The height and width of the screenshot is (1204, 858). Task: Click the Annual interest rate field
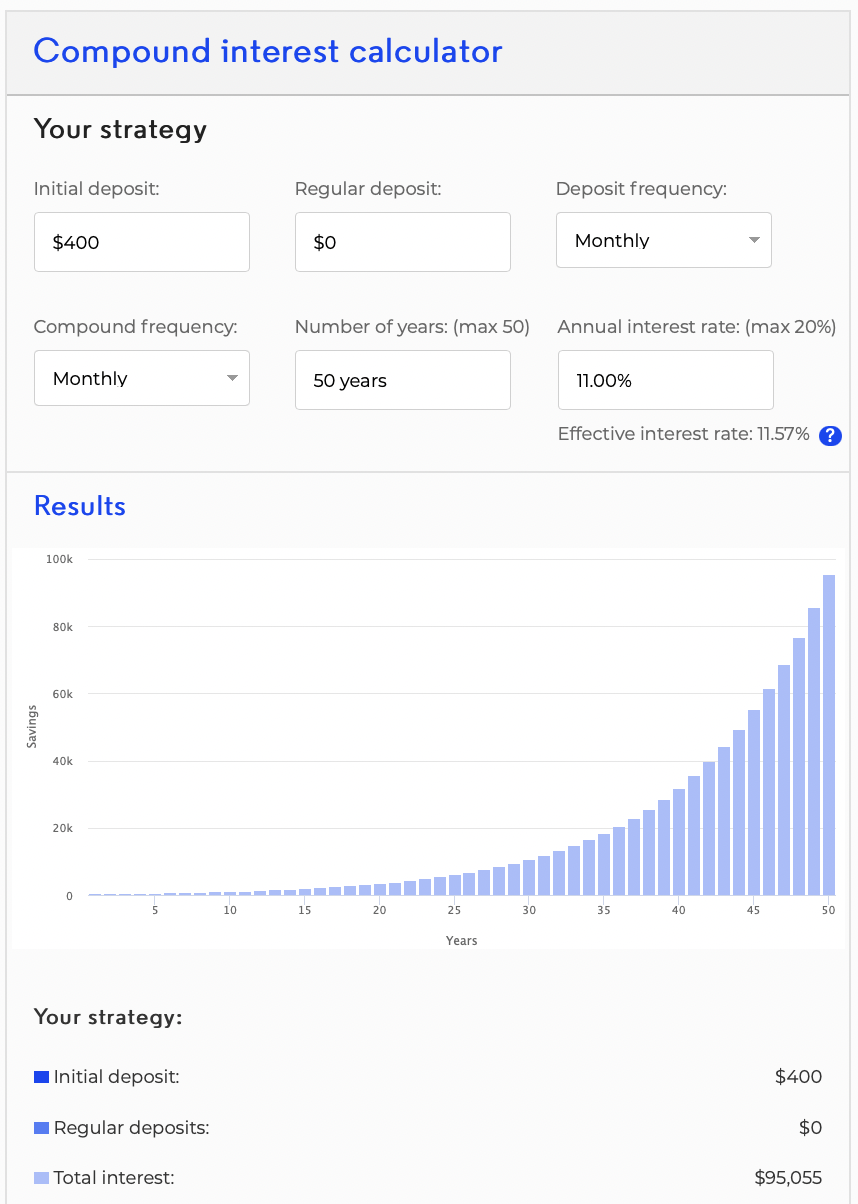click(x=665, y=380)
